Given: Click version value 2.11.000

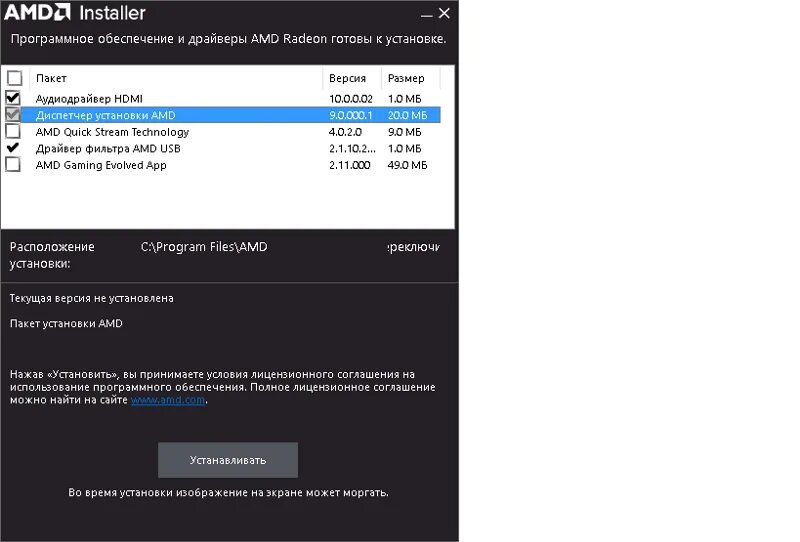Looking at the screenshot, I should pyautogui.click(x=349, y=165).
